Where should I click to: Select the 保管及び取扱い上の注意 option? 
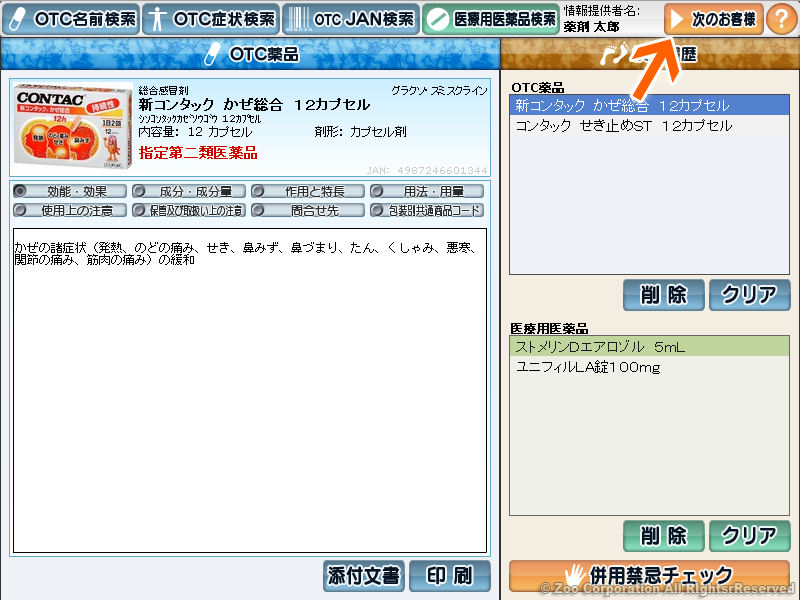click(x=189, y=210)
